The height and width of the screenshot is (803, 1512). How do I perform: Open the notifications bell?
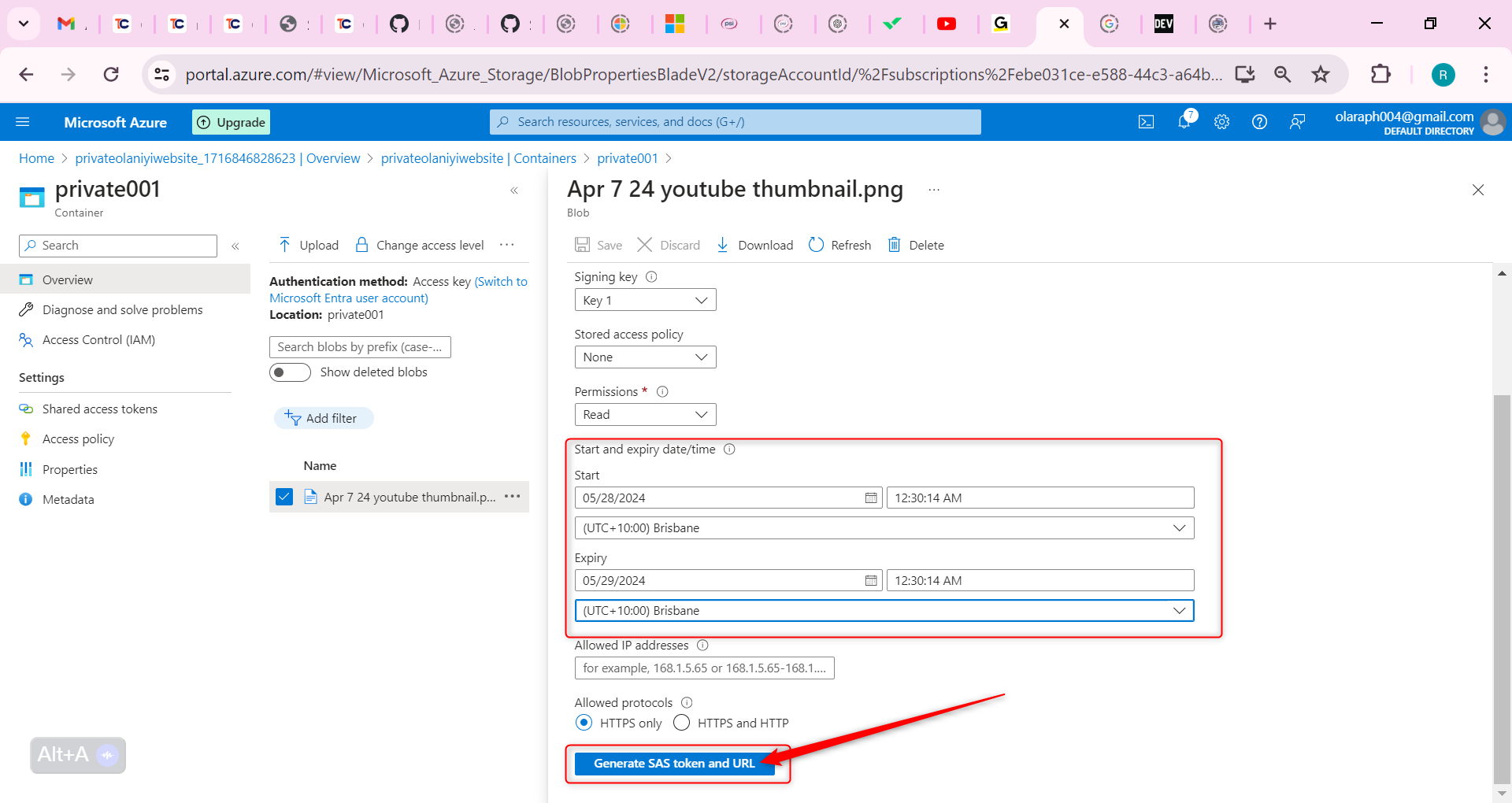pos(1184,122)
